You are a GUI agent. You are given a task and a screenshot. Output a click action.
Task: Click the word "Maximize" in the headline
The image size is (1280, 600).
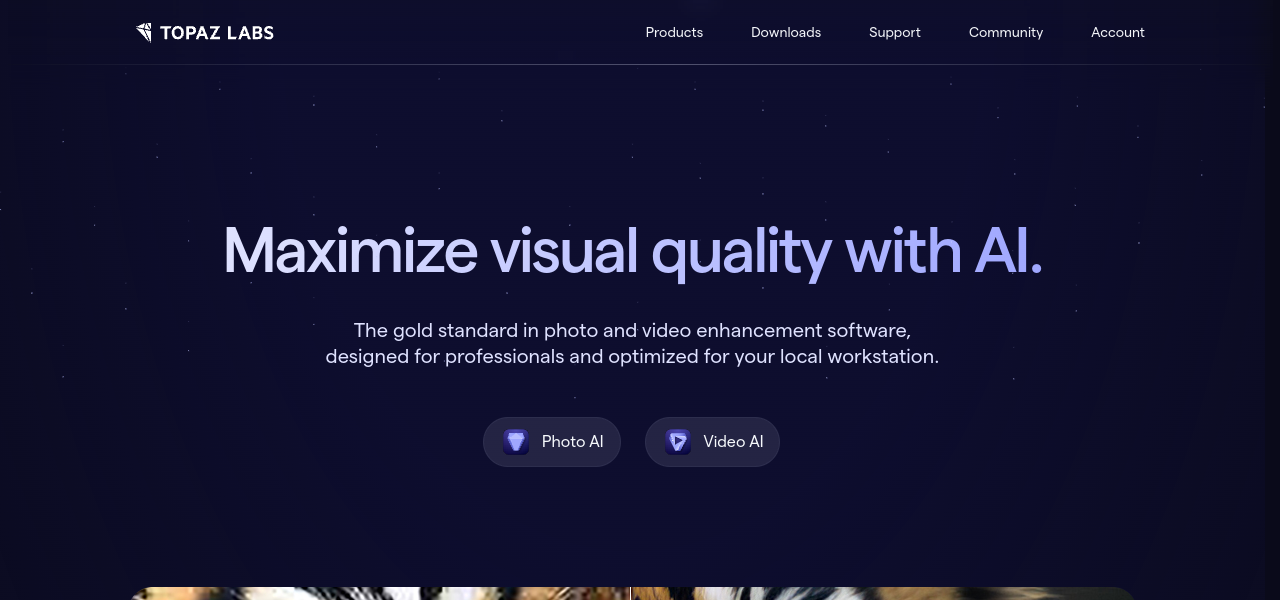tap(350, 250)
